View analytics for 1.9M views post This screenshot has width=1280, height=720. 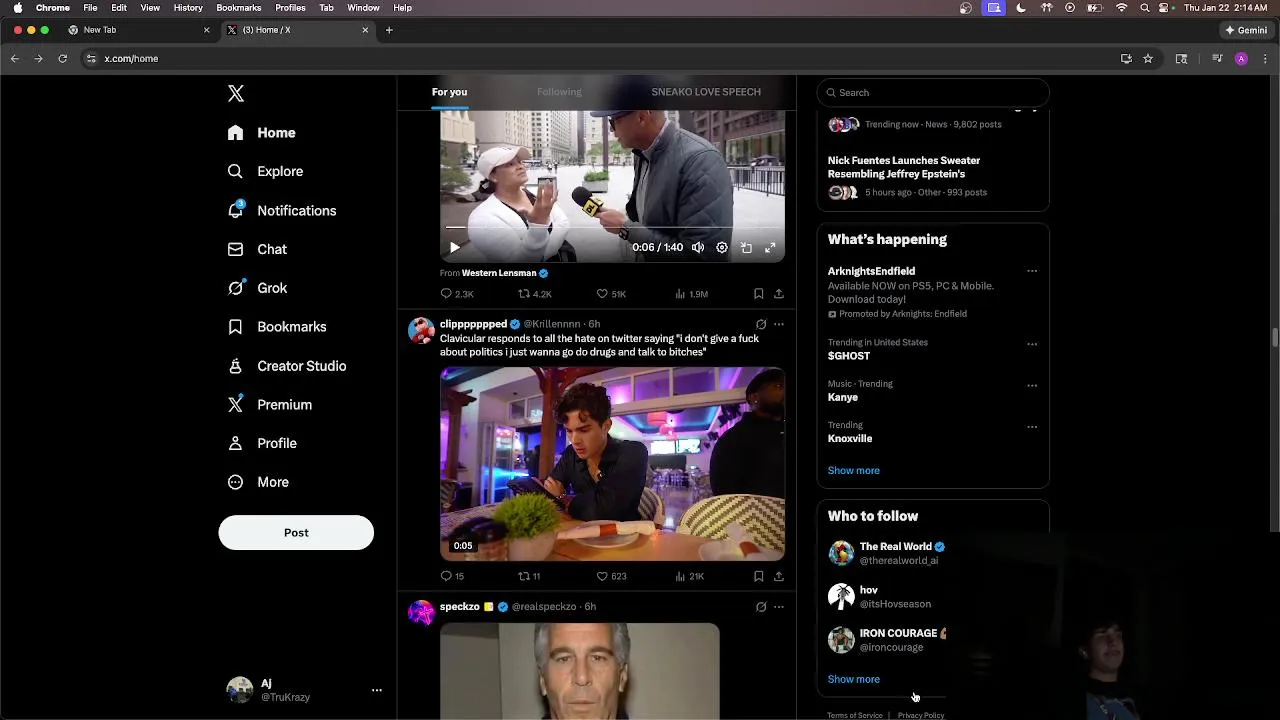coord(691,294)
